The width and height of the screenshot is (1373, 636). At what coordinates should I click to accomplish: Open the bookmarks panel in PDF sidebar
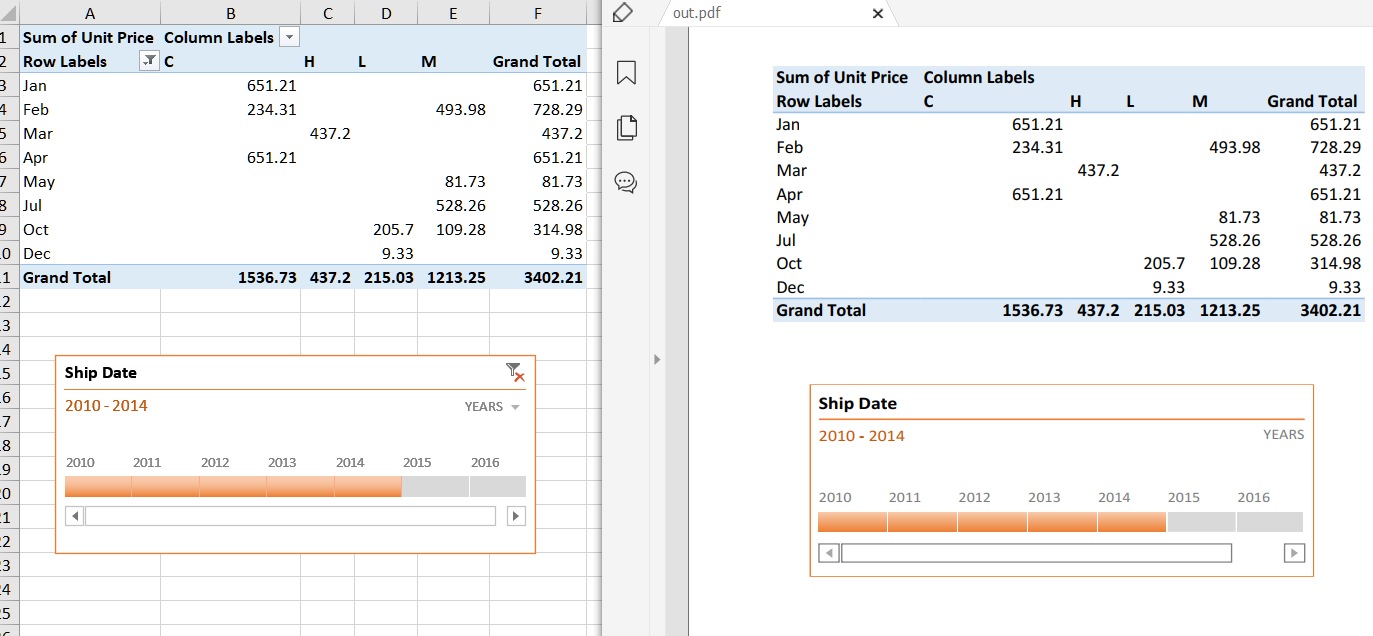[627, 73]
